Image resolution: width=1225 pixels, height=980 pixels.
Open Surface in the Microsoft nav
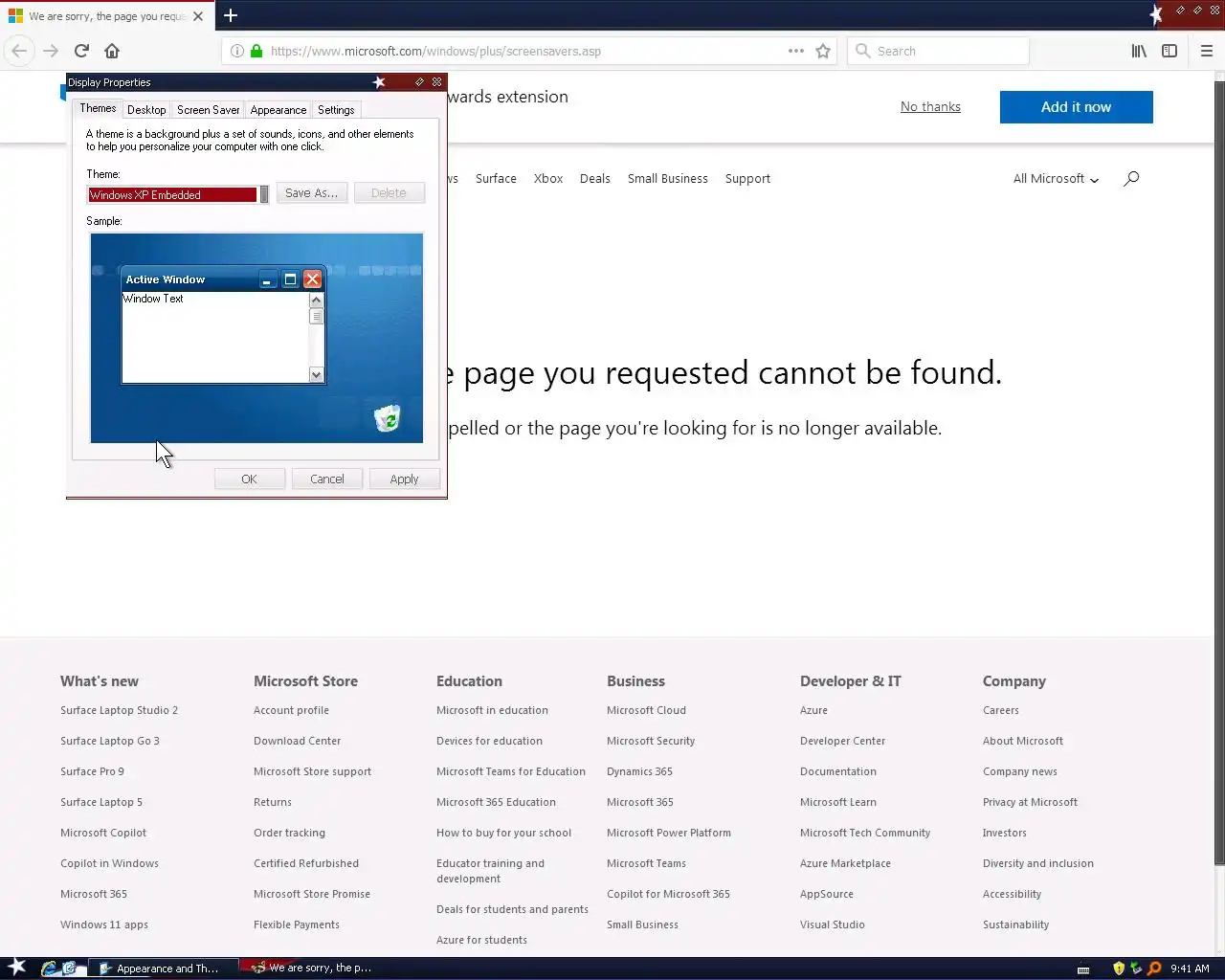[496, 178]
